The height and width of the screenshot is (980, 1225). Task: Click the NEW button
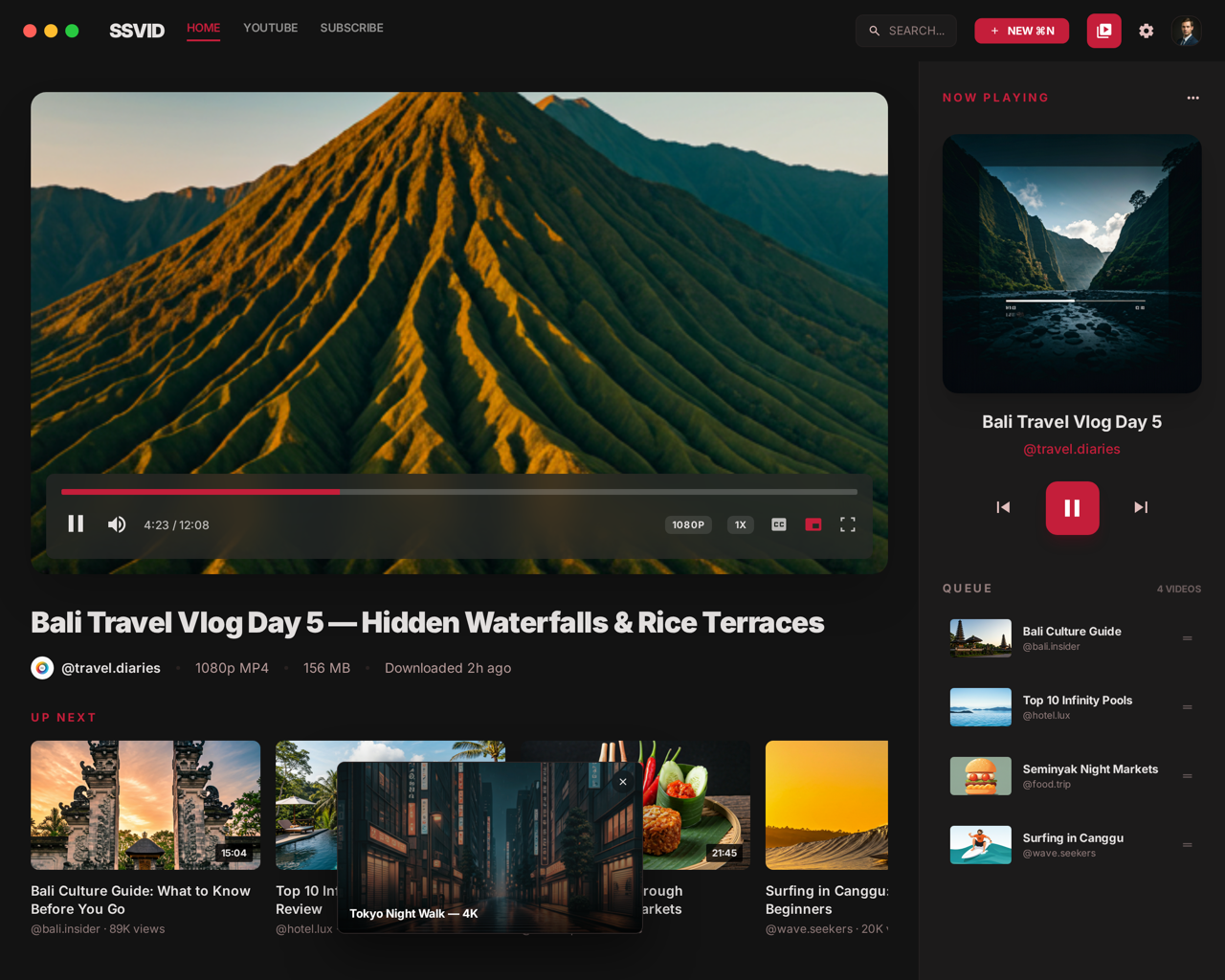[x=1021, y=31]
